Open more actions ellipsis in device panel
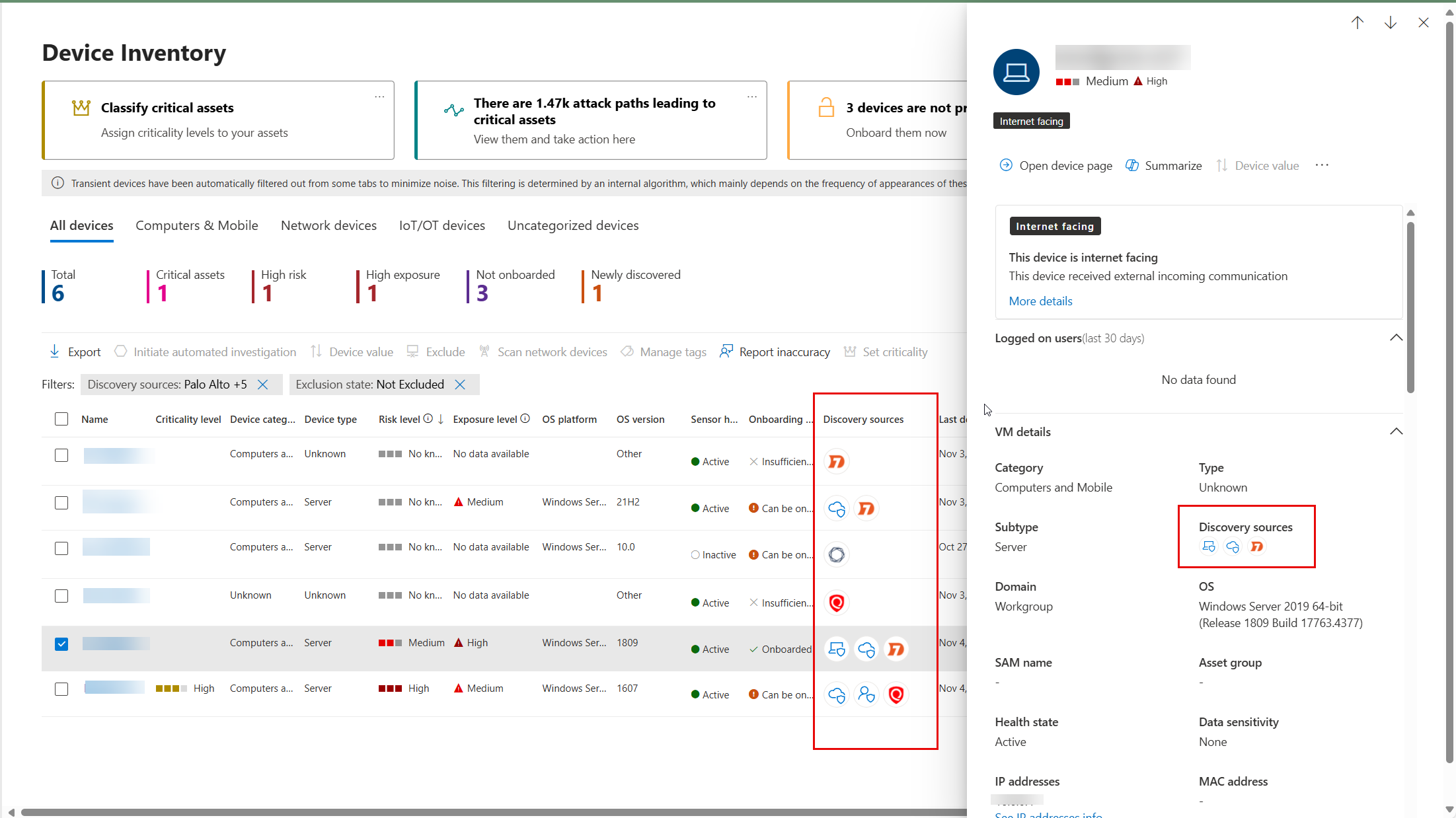Viewport: 1456px width, 818px height. pyautogui.click(x=1321, y=165)
